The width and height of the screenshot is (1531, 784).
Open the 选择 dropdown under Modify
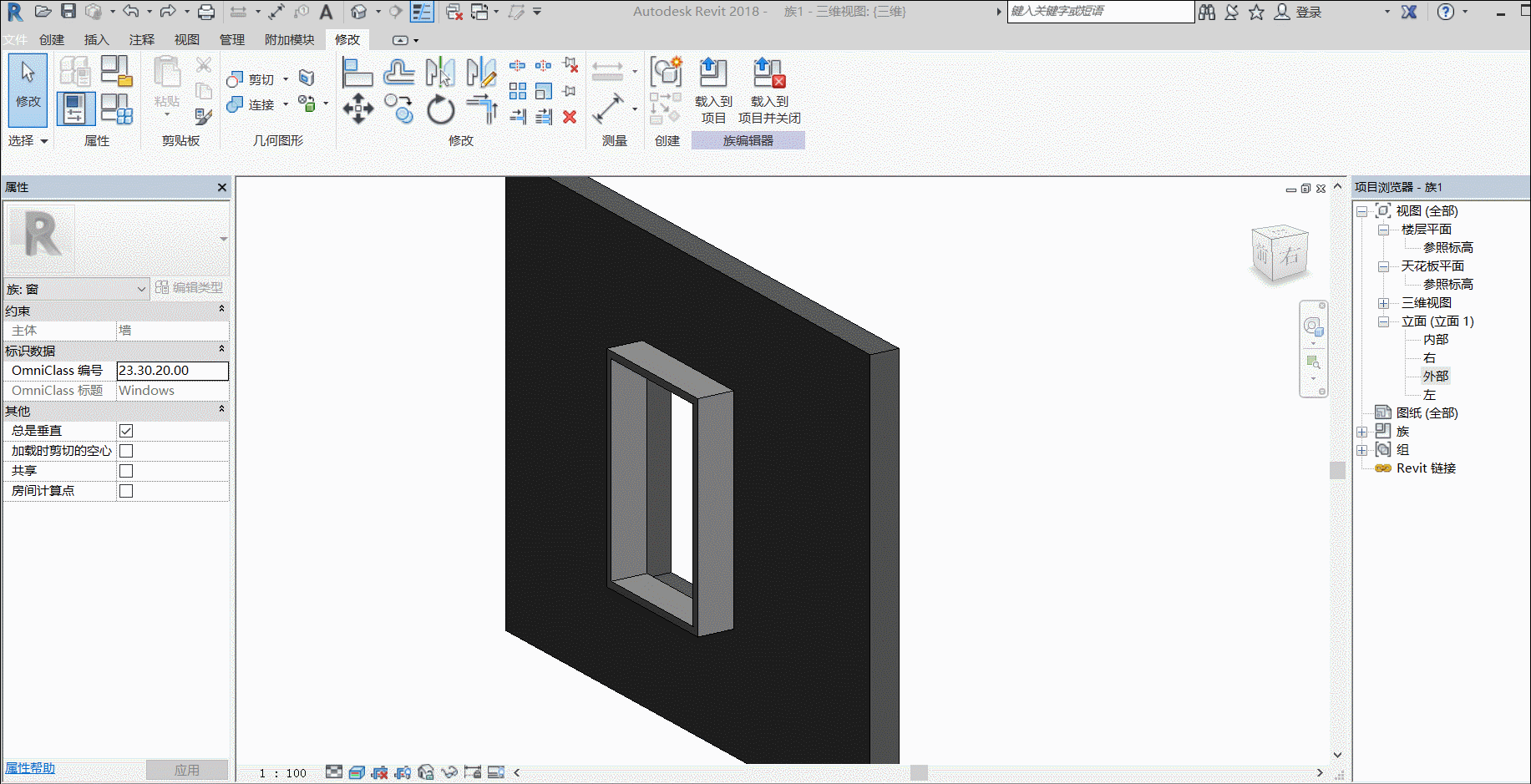click(x=28, y=140)
